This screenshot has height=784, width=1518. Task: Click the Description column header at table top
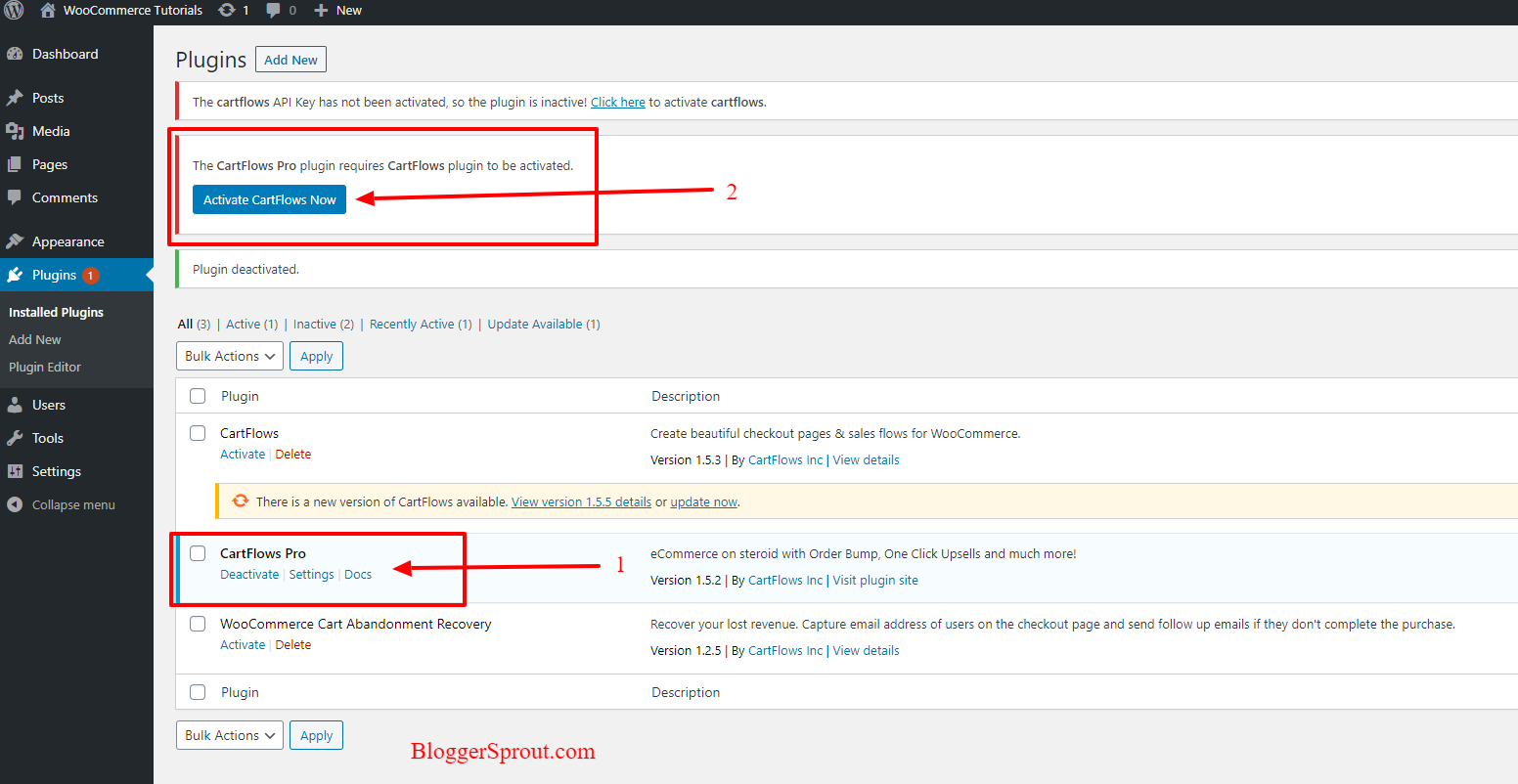point(686,396)
